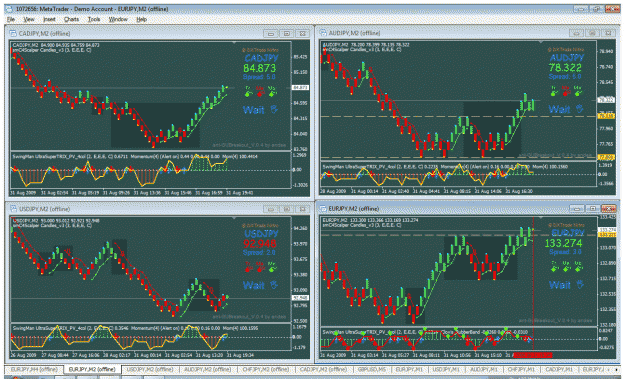
Task: Open the View menu
Action: [x=29, y=19]
